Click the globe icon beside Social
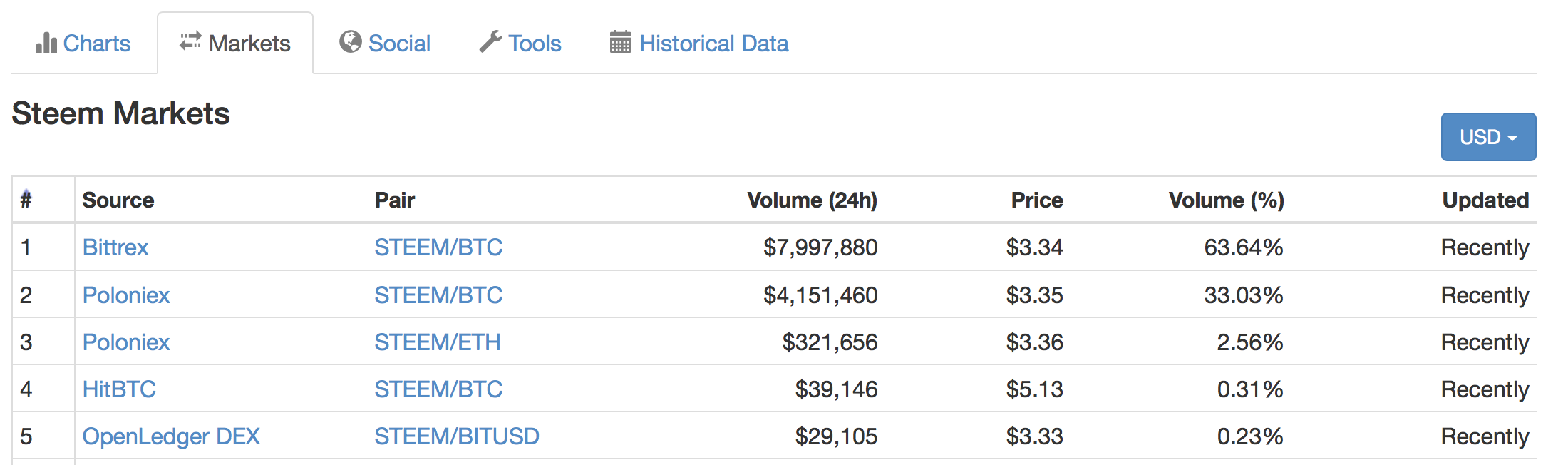The height and width of the screenshot is (465, 1568). (x=350, y=42)
